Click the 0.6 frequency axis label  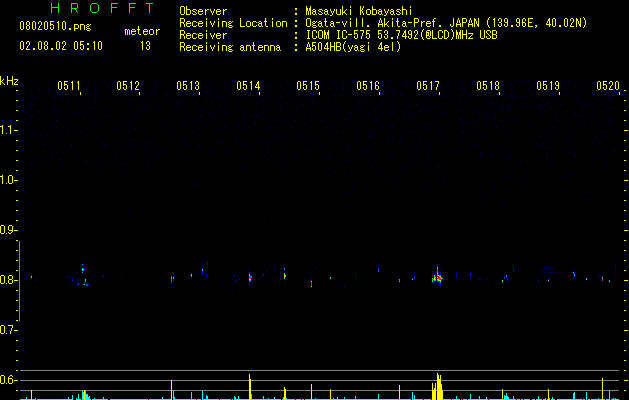(8, 380)
